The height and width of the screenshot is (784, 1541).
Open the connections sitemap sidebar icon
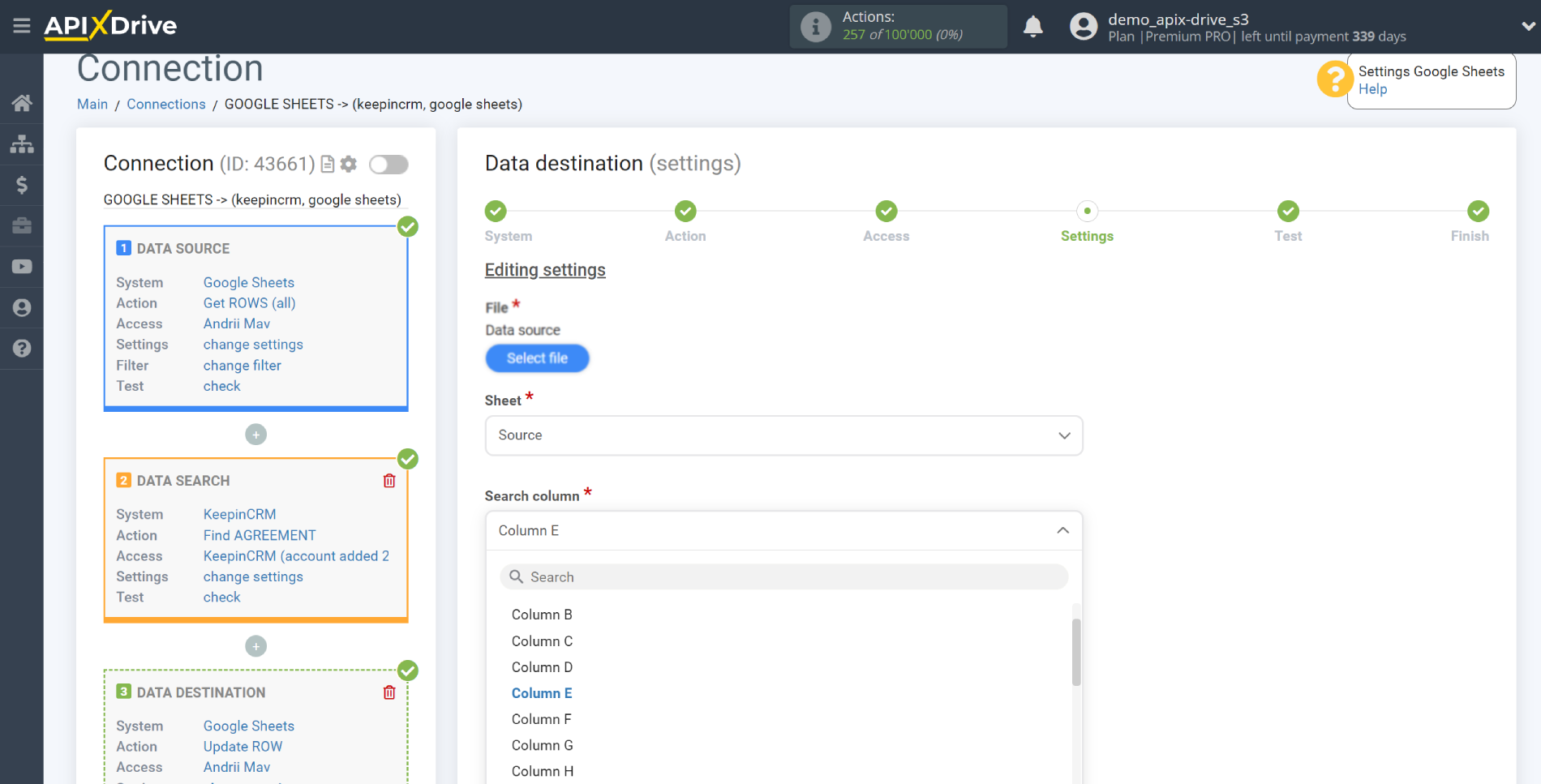point(22,144)
